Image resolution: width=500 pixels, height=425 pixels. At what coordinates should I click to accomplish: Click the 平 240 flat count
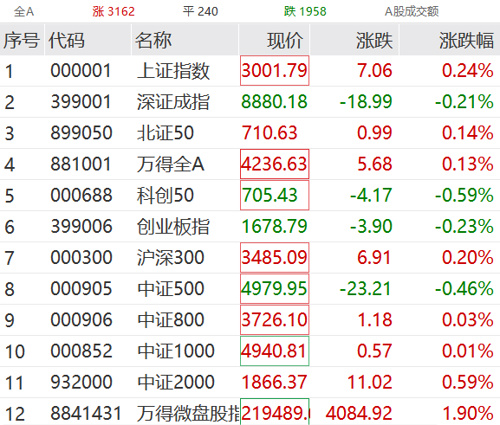coord(200,12)
